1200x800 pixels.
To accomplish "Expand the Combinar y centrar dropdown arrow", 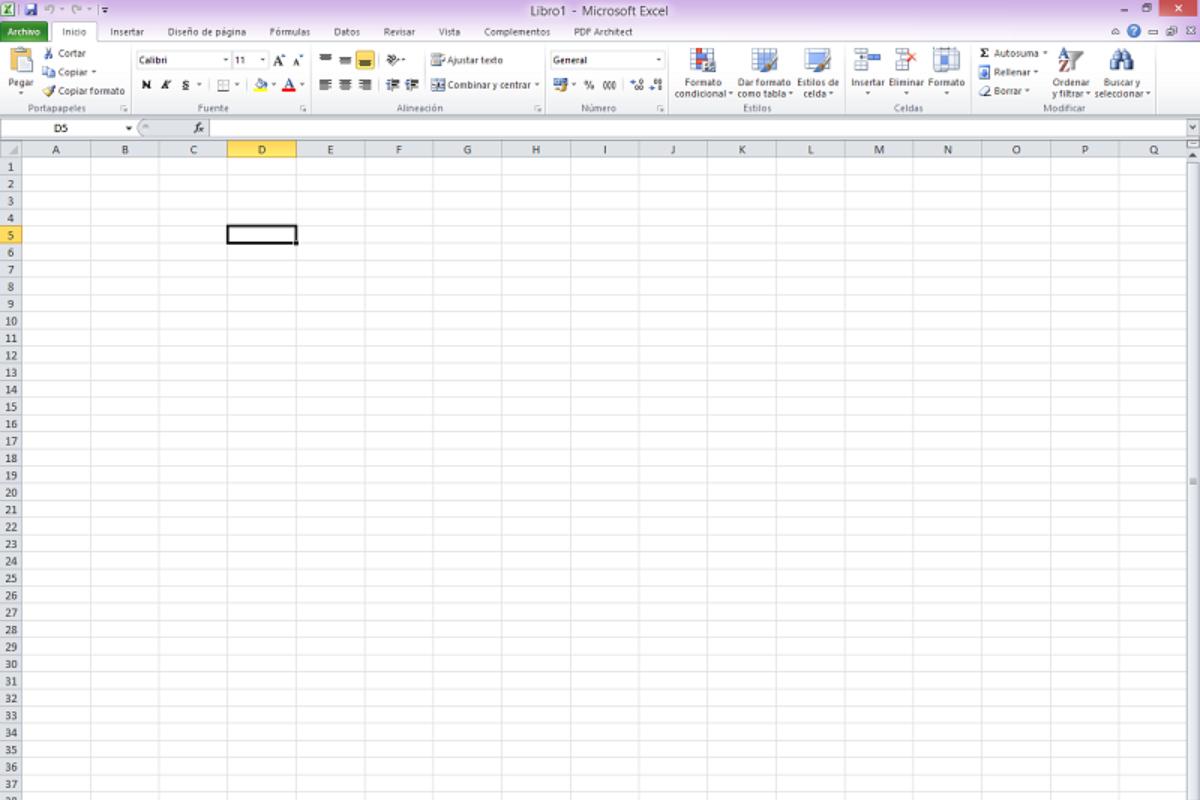I will (537, 85).
